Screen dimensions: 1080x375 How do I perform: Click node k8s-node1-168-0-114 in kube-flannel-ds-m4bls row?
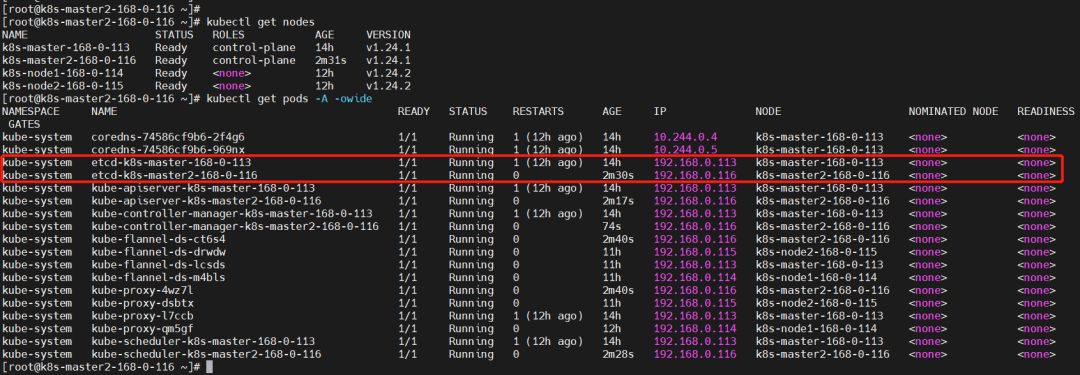(816, 278)
